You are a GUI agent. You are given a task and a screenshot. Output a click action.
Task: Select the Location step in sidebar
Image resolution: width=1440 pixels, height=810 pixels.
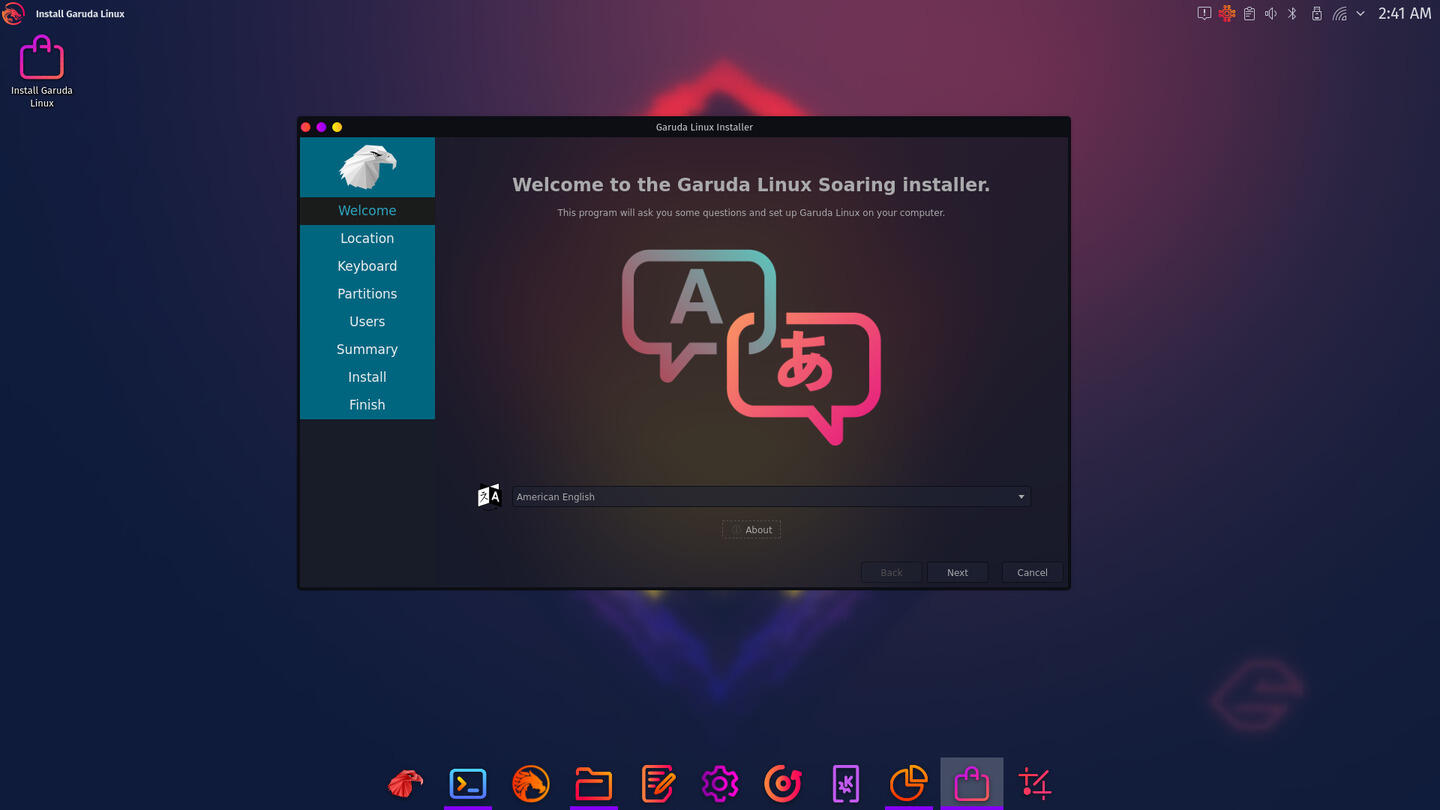click(x=367, y=238)
